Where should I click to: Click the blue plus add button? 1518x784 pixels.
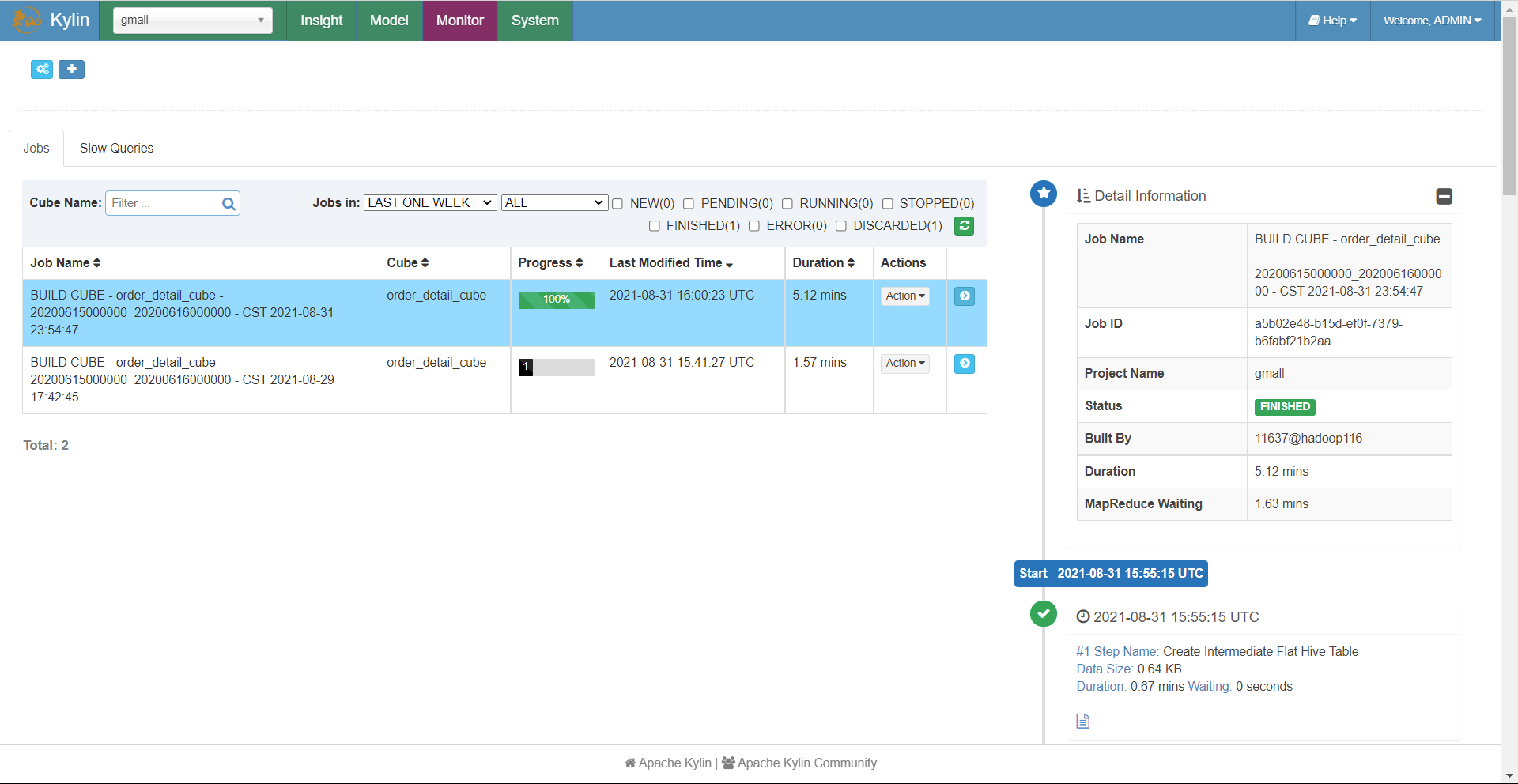[x=71, y=70]
